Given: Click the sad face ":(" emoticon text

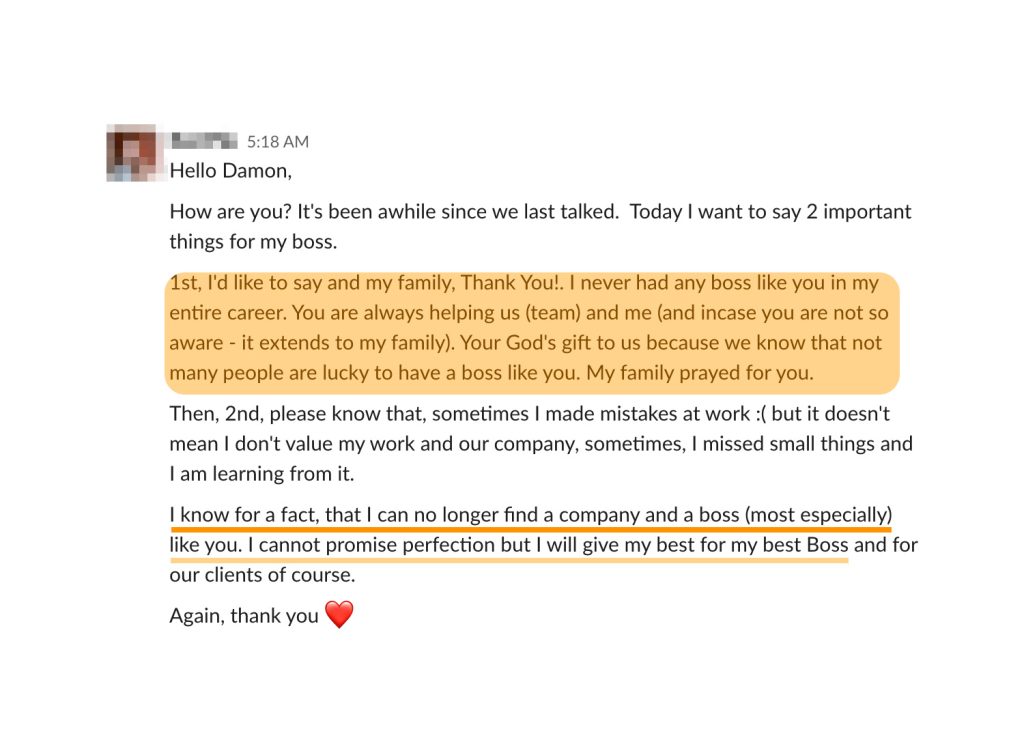Looking at the screenshot, I should 760,414.
